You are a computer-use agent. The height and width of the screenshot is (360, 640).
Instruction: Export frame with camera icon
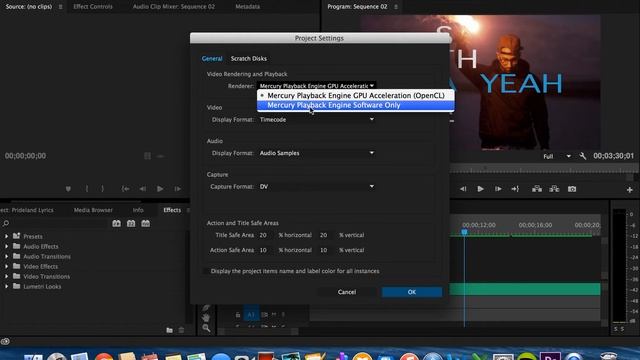[x=572, y=189]
